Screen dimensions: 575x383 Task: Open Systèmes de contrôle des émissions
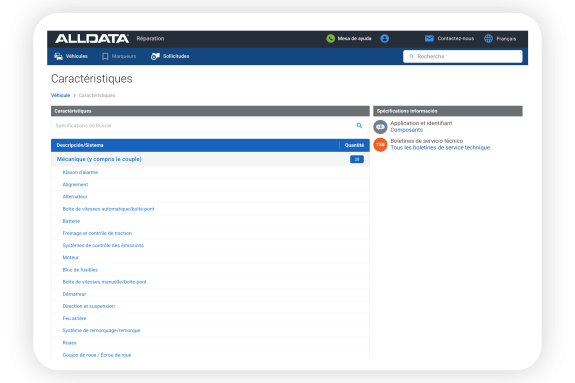[x=103, y=245]
